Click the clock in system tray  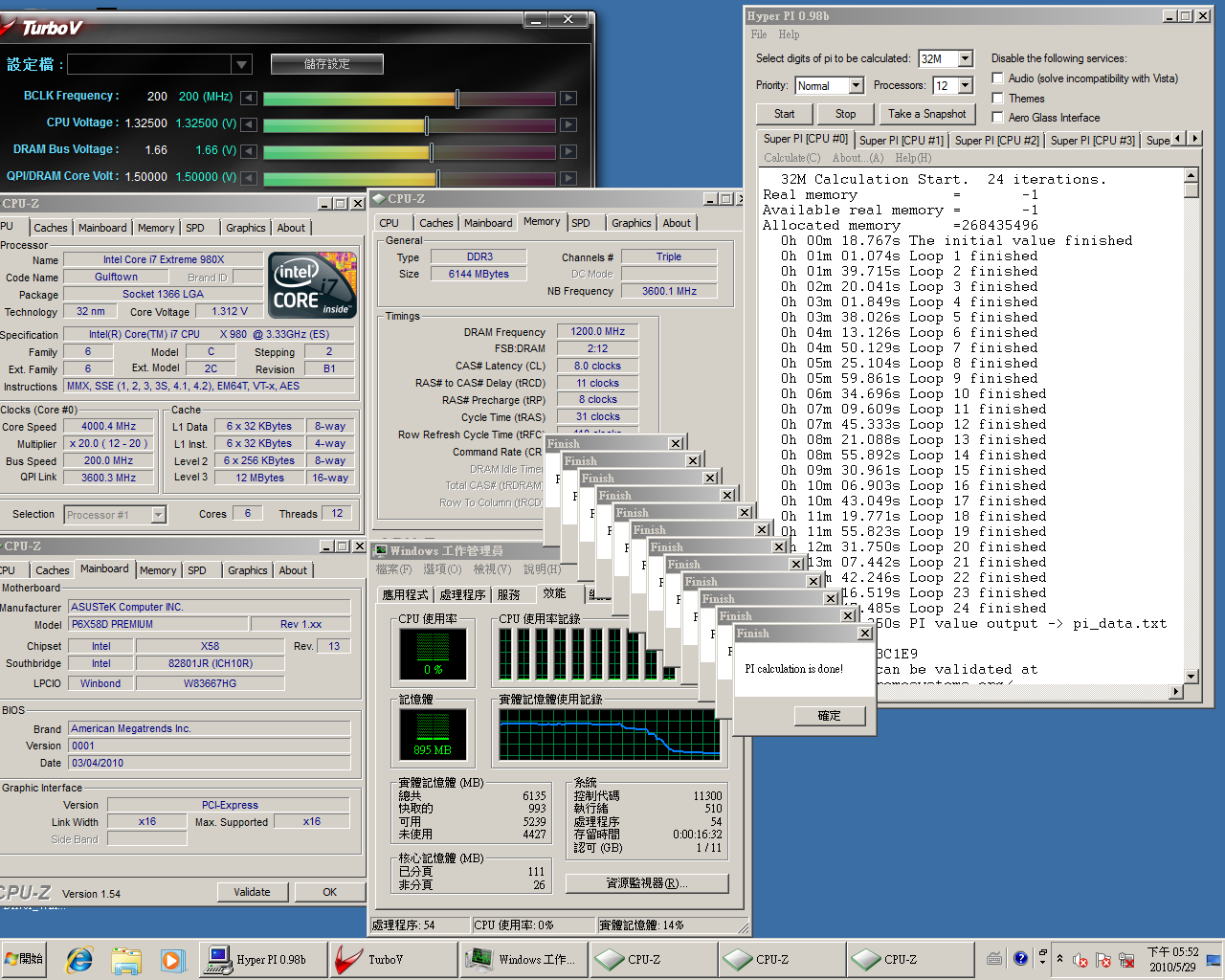tap(1172, 959)
